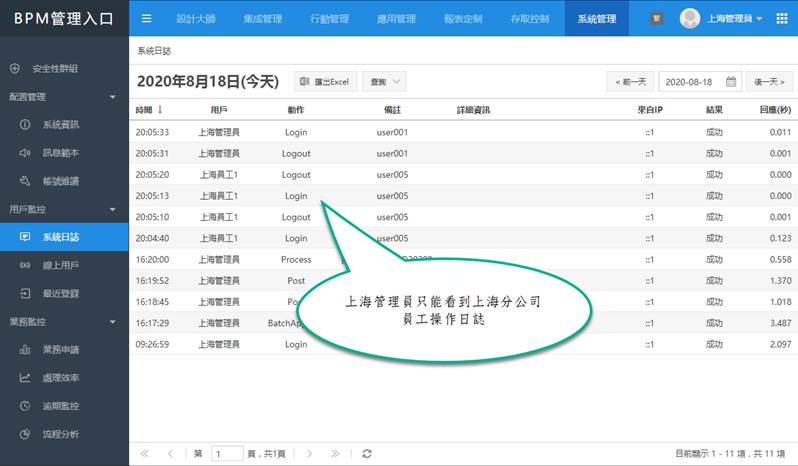Go to next page arrow
This screenshot has width=798, height=466.
point(309,453)
